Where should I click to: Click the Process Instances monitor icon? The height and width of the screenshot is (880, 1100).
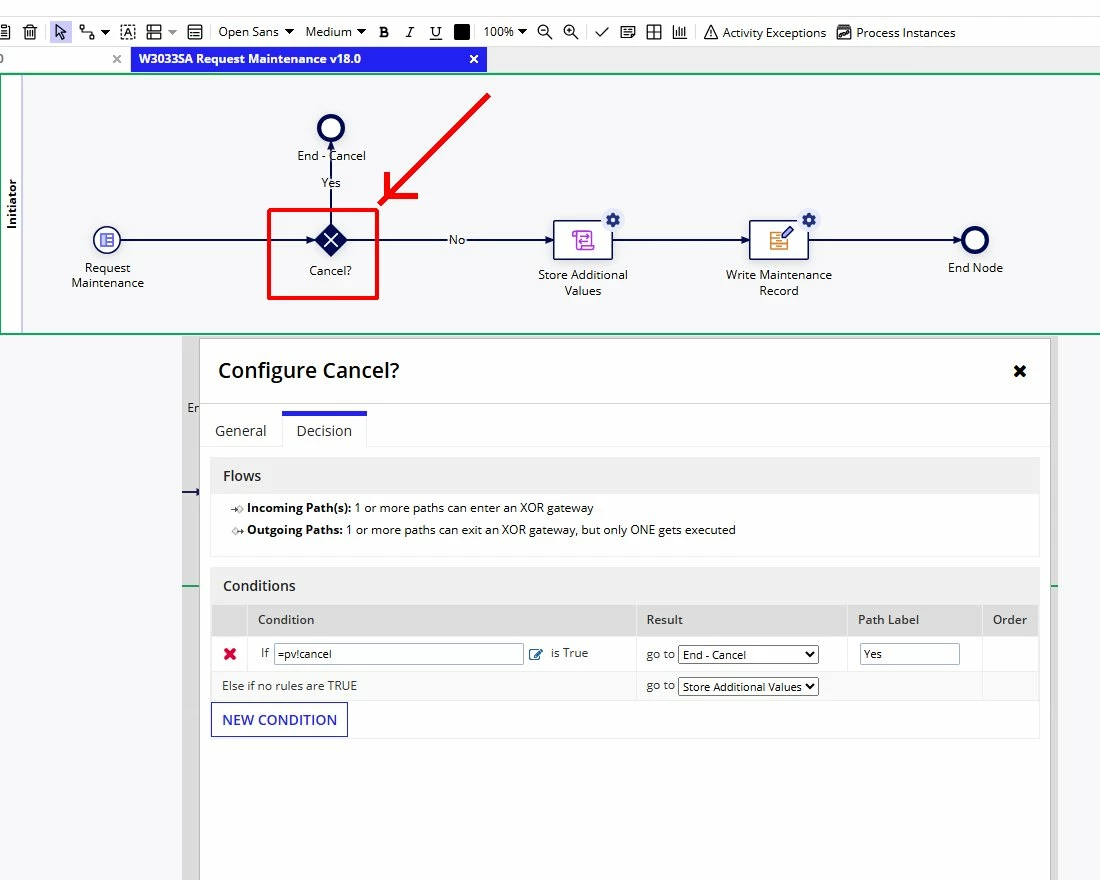[x=844, y=32]
